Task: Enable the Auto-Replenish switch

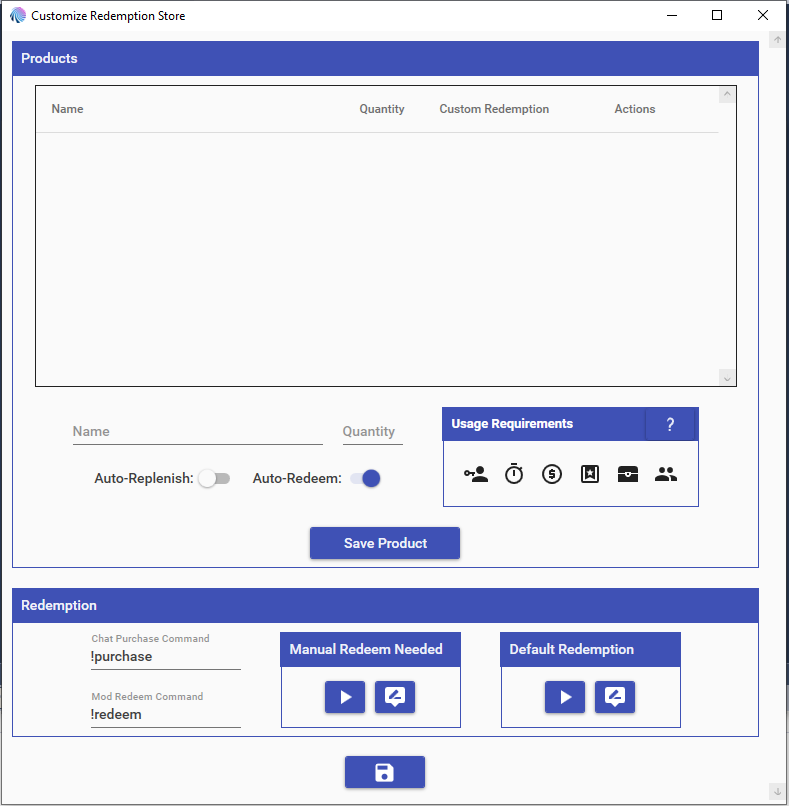Action: pos(214,479)
